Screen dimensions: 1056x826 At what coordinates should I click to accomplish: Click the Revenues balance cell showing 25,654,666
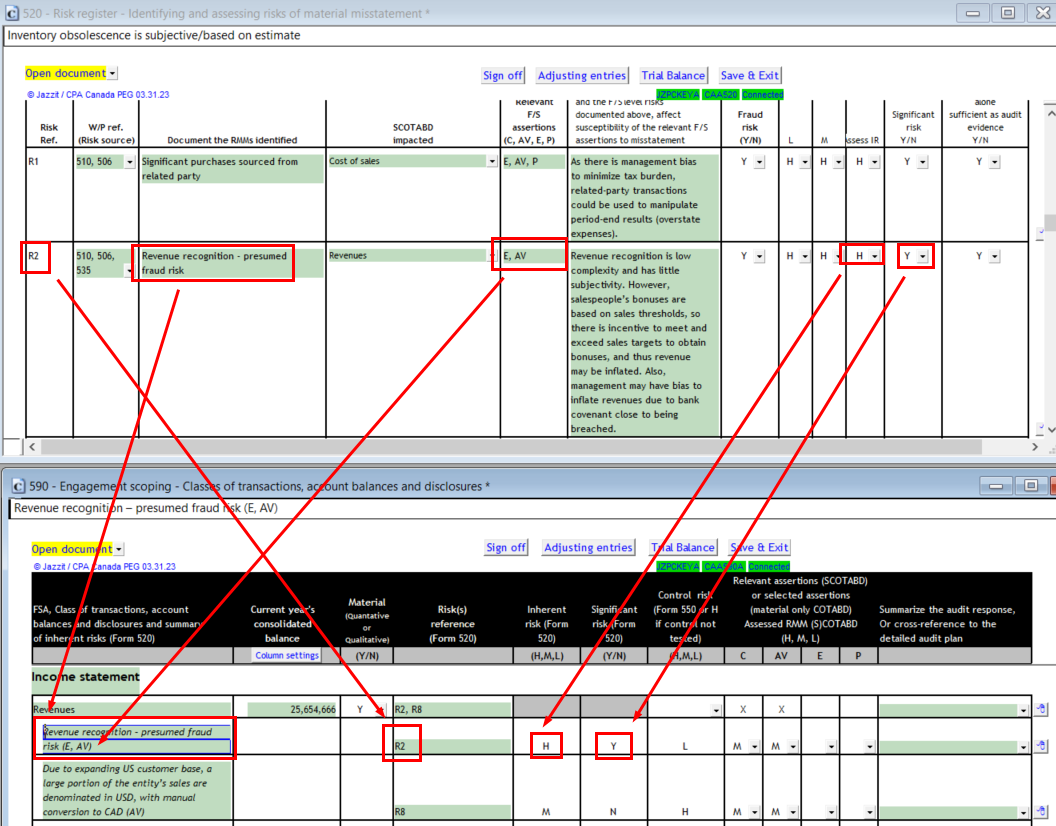[x=290, y=709]
